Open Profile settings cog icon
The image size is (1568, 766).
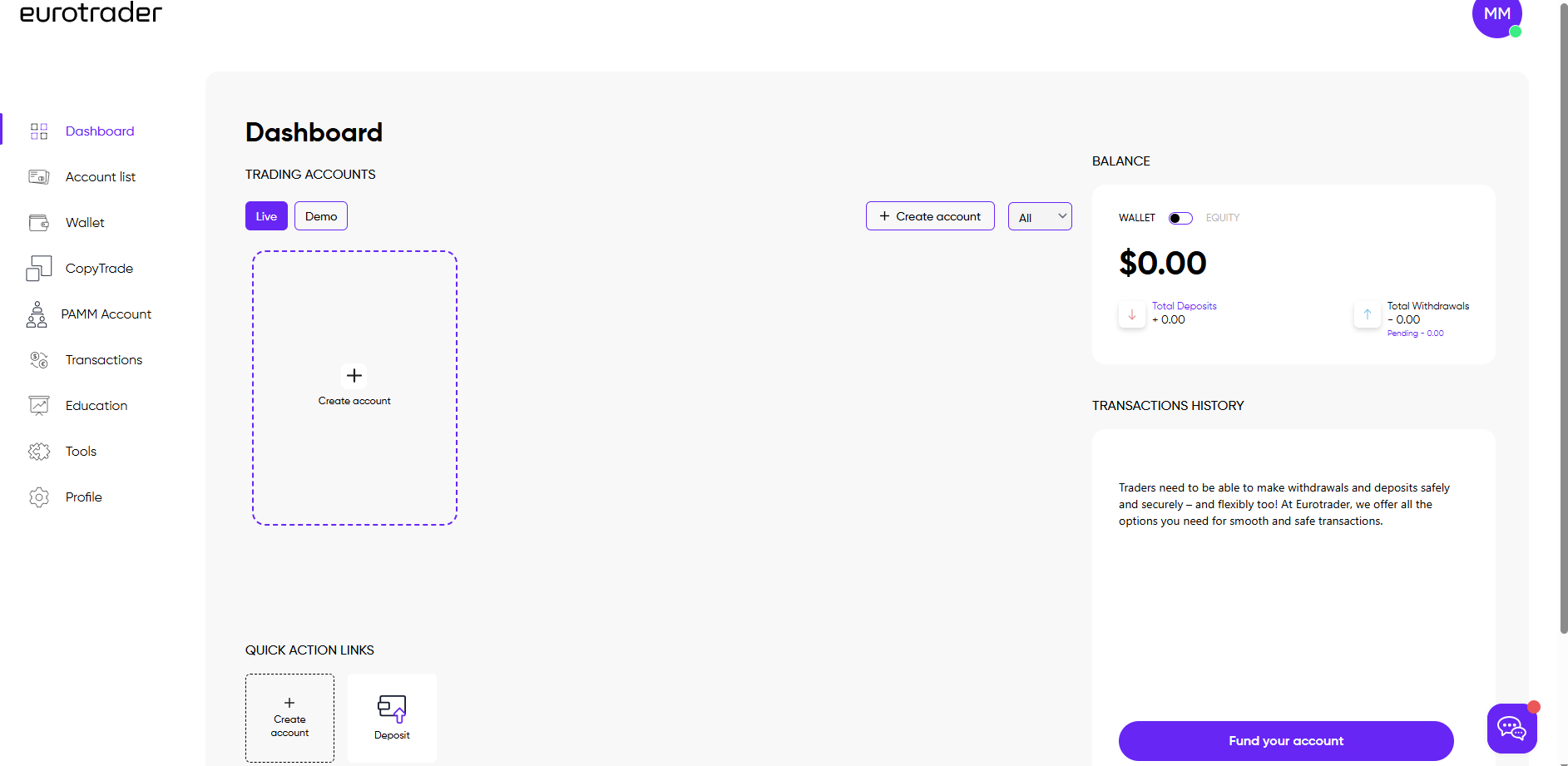(39, 497)
